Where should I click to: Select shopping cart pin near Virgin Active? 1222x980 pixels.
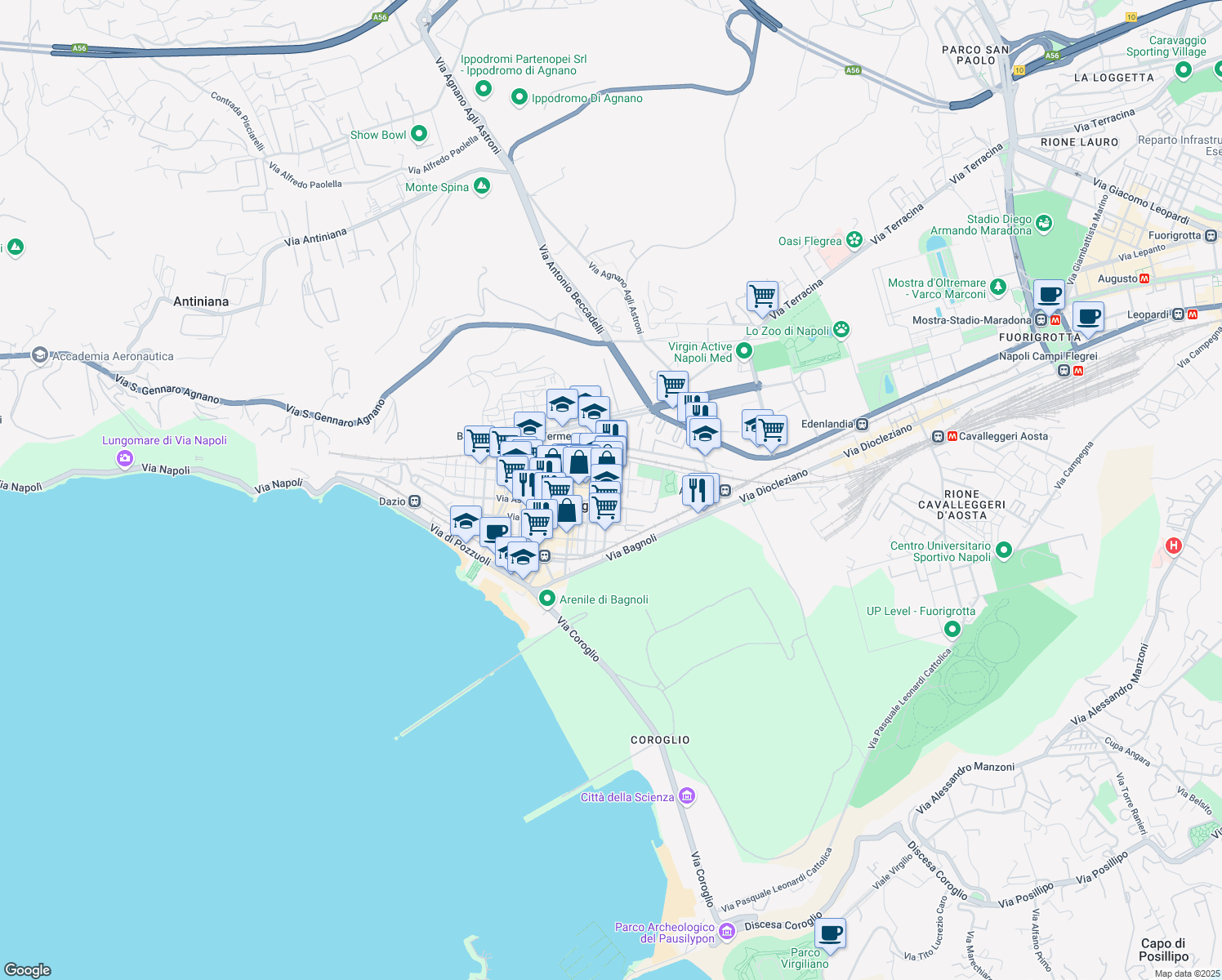pyautogui.click(x=672, y=386)
